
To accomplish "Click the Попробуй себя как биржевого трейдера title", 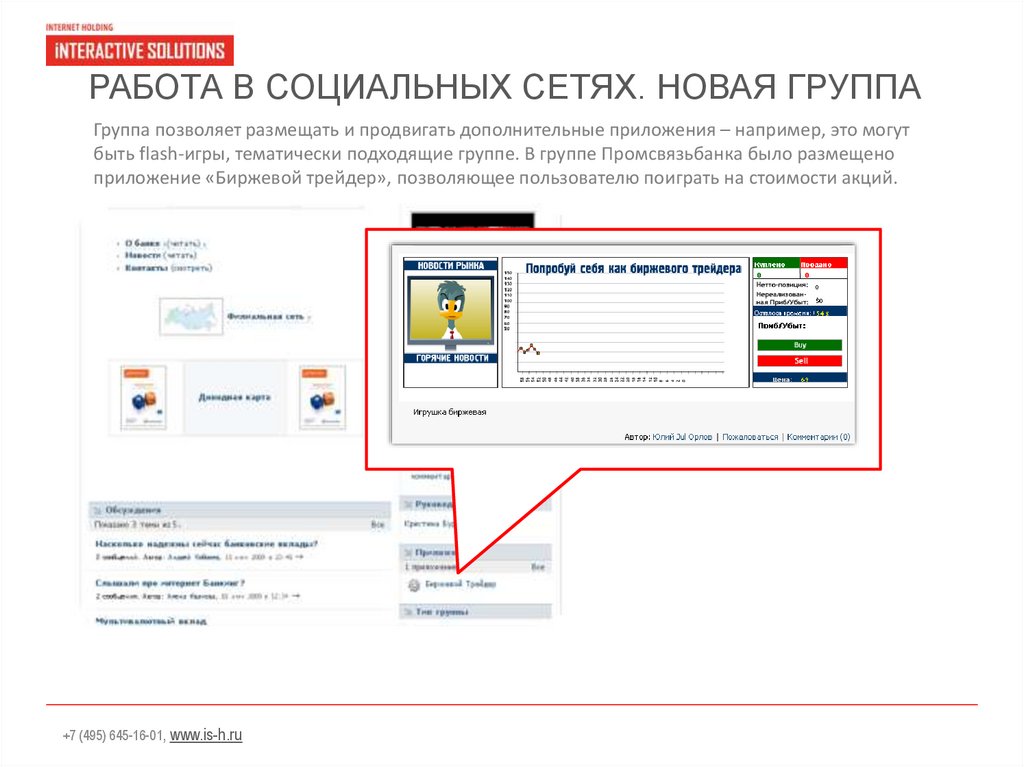I will (633, 269).
